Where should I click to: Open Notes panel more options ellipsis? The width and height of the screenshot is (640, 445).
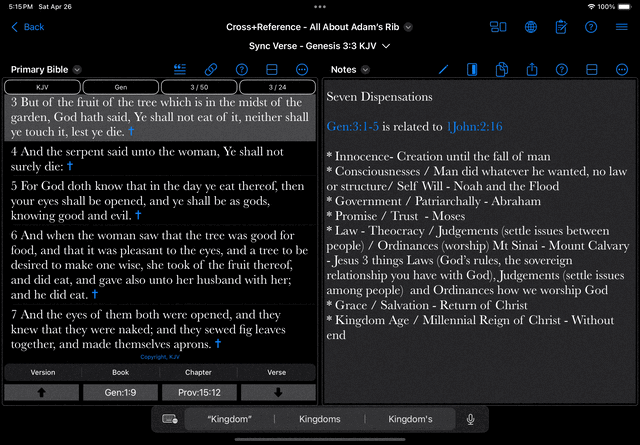[x=622, y=69]
